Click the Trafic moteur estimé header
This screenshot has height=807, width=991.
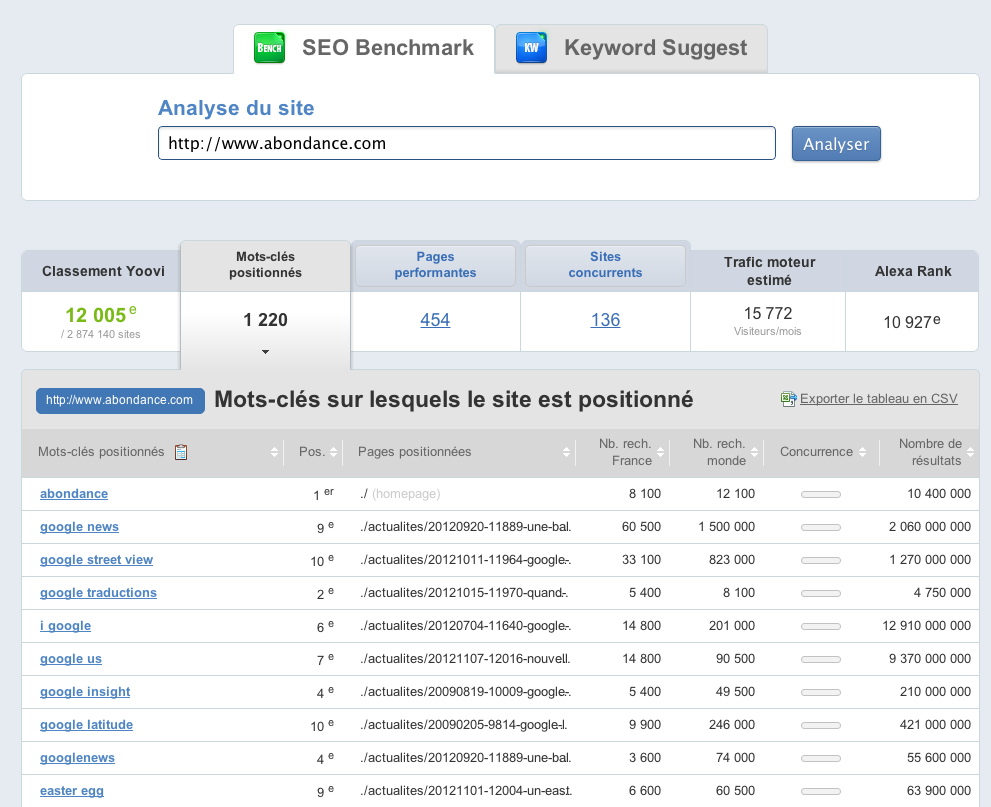769,271
